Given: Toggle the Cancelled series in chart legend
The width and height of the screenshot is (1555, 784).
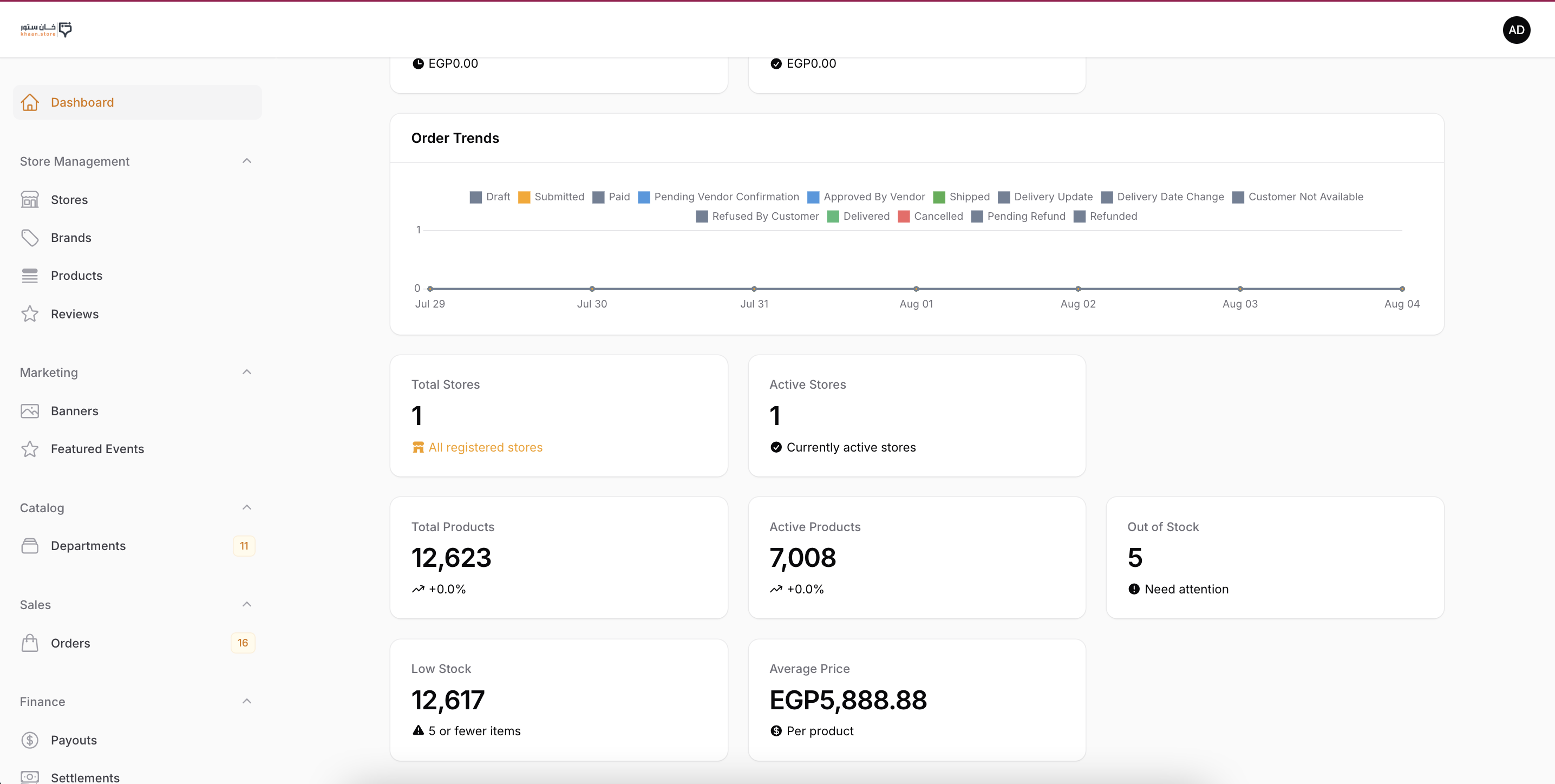Looking at the screenshot, I should tap(930, 216).
